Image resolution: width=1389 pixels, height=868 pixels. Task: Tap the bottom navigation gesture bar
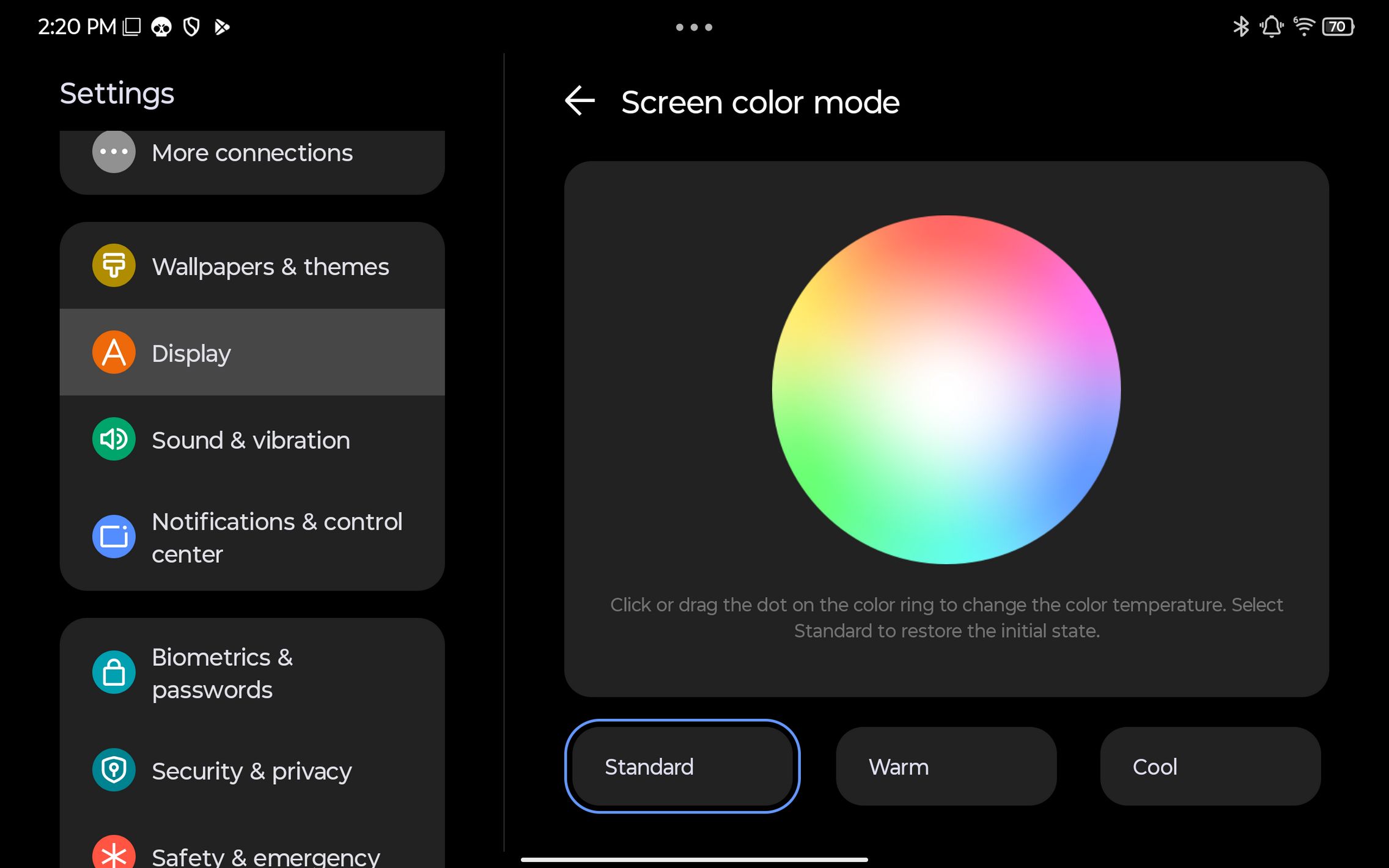click(694, 859)
